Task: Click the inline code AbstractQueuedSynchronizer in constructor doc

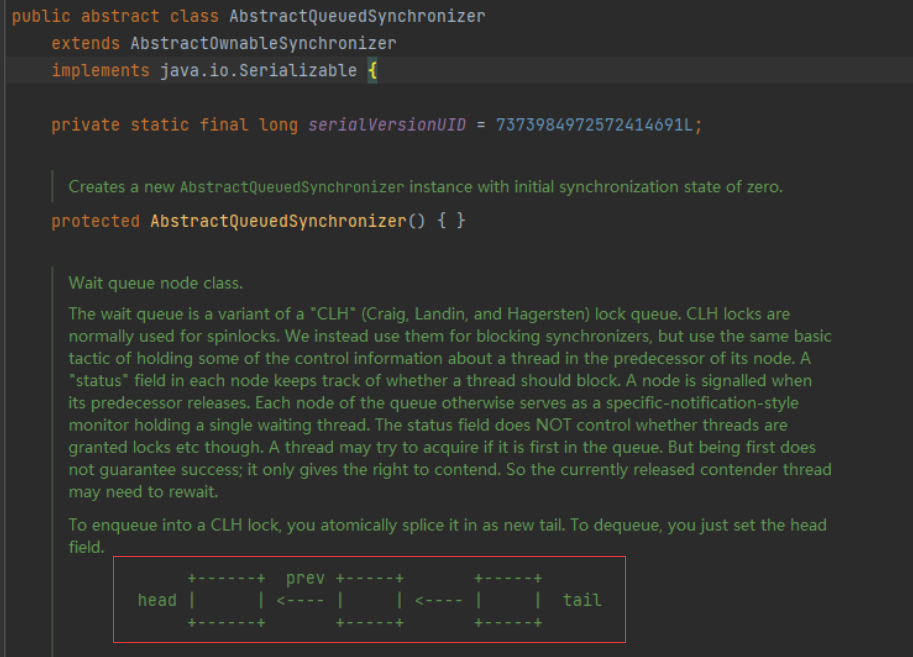Action: tap(292, 187)
